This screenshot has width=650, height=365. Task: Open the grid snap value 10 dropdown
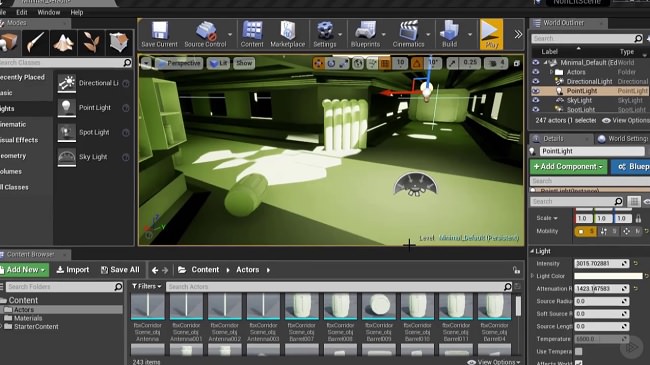[400, 63]
